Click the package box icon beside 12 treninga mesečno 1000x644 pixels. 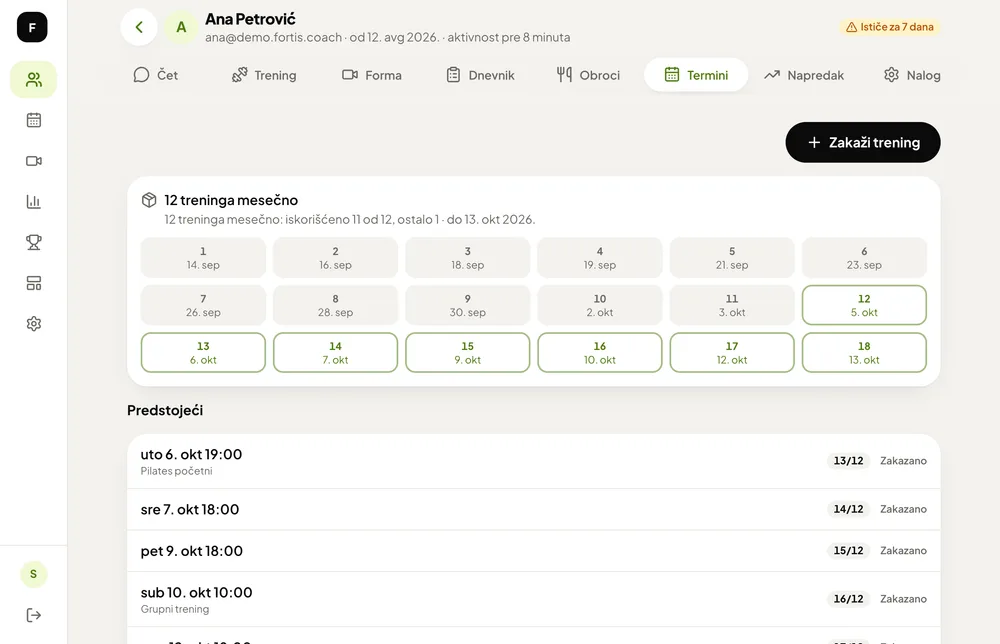tap(149, 200)
